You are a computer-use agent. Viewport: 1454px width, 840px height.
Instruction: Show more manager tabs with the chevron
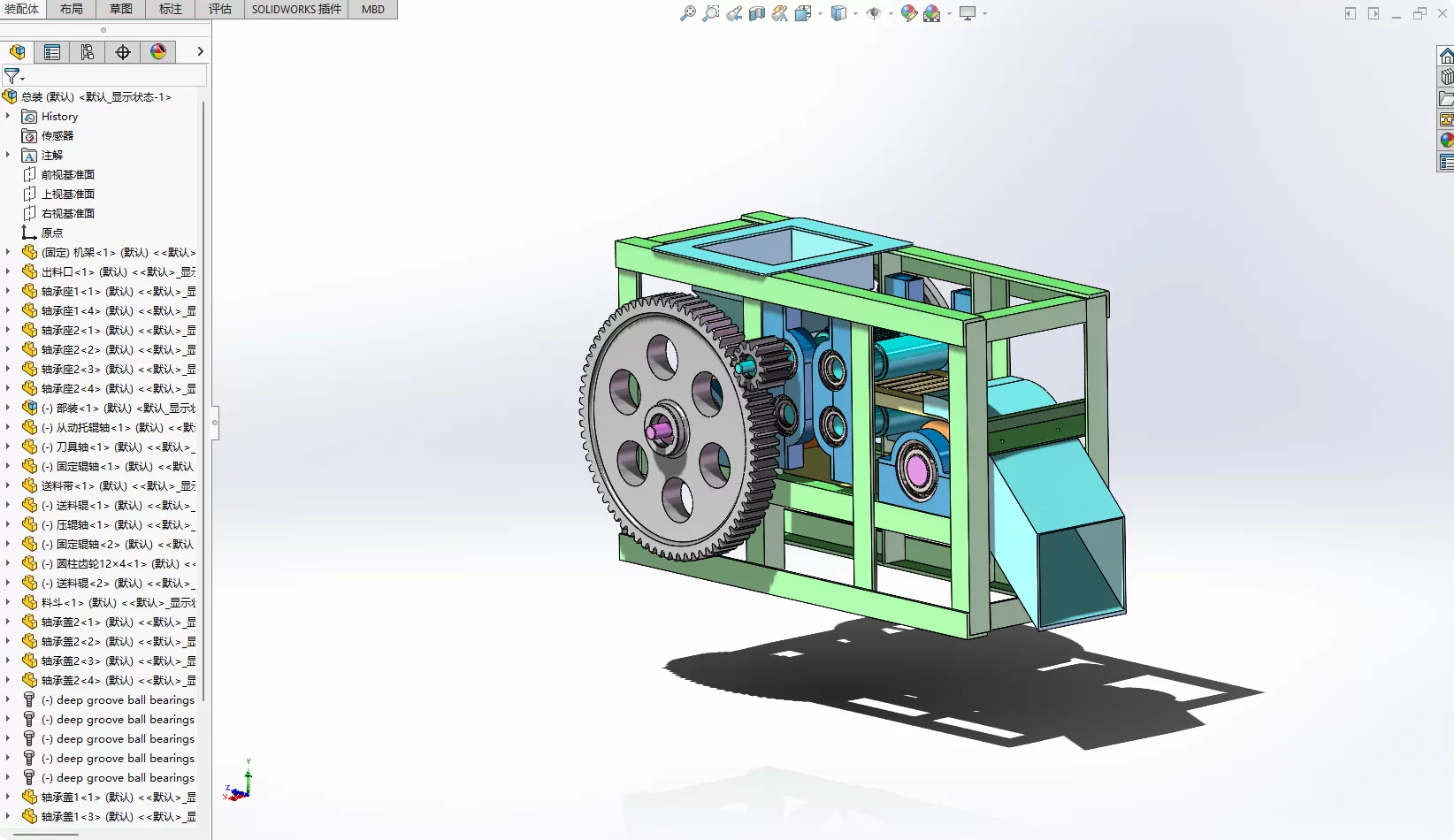tap(200, 52)
